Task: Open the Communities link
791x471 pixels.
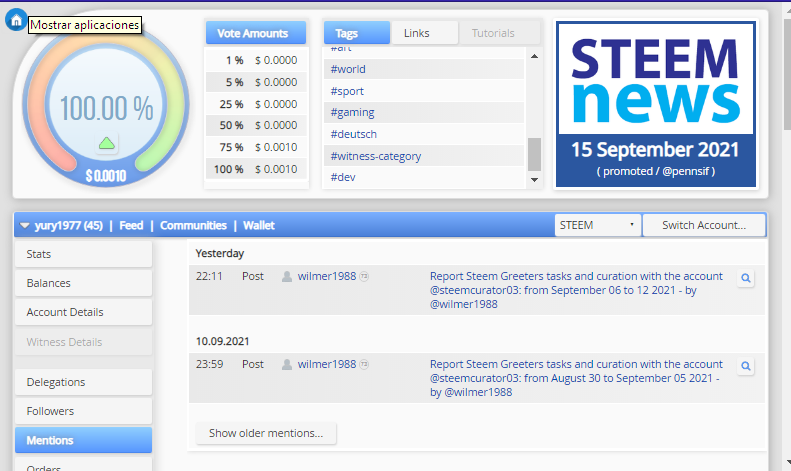Action: [x=193, y=225]
